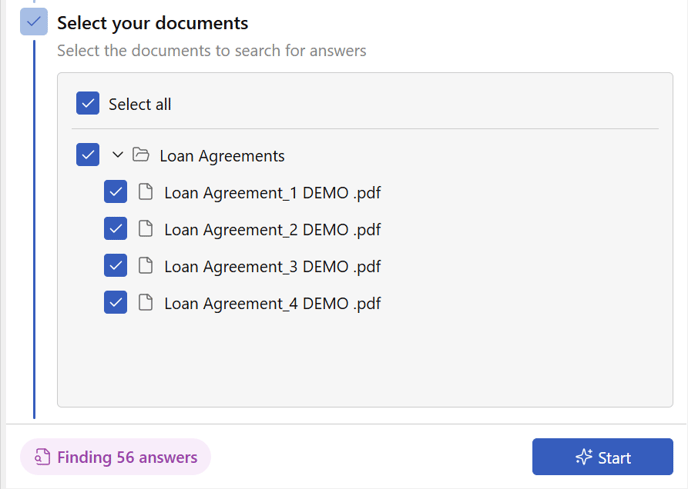Click the file icon for Loan Agreement_3 DEMO
This screenshot has height=489, width=688.
146,266
